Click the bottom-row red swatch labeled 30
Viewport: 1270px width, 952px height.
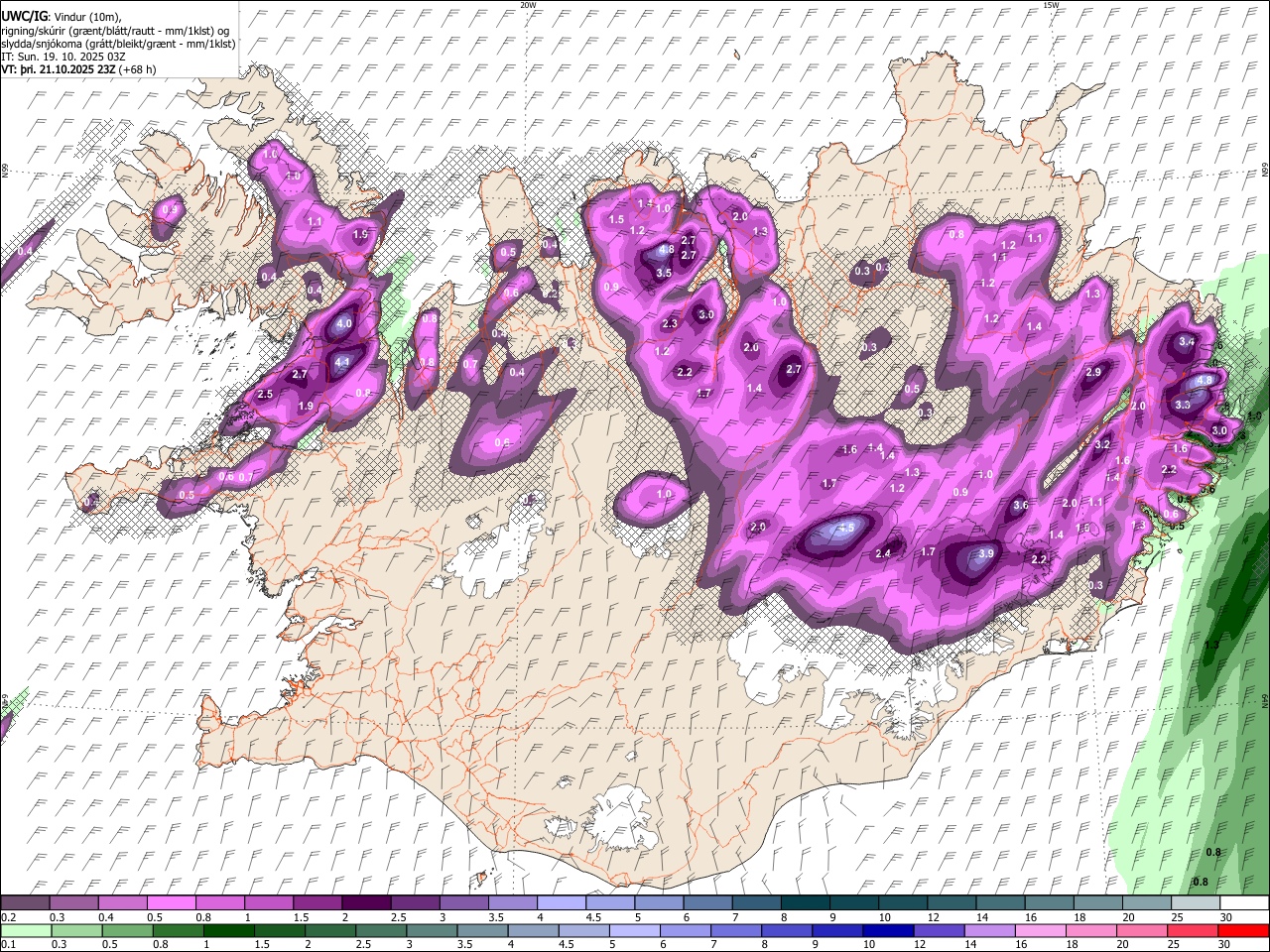click(x=1242, y=930)
